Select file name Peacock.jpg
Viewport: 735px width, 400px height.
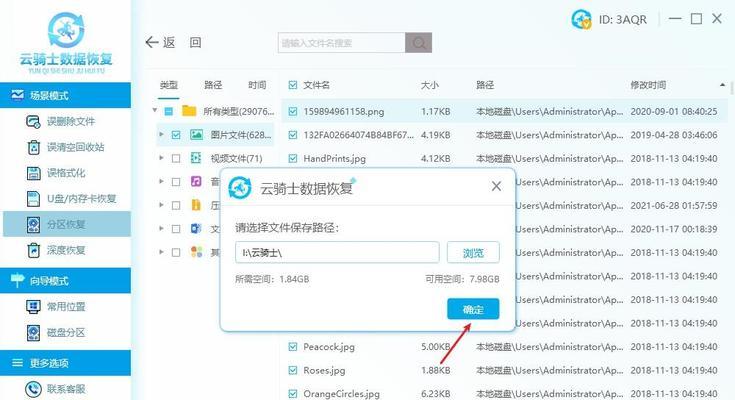(x=329, y=347)
